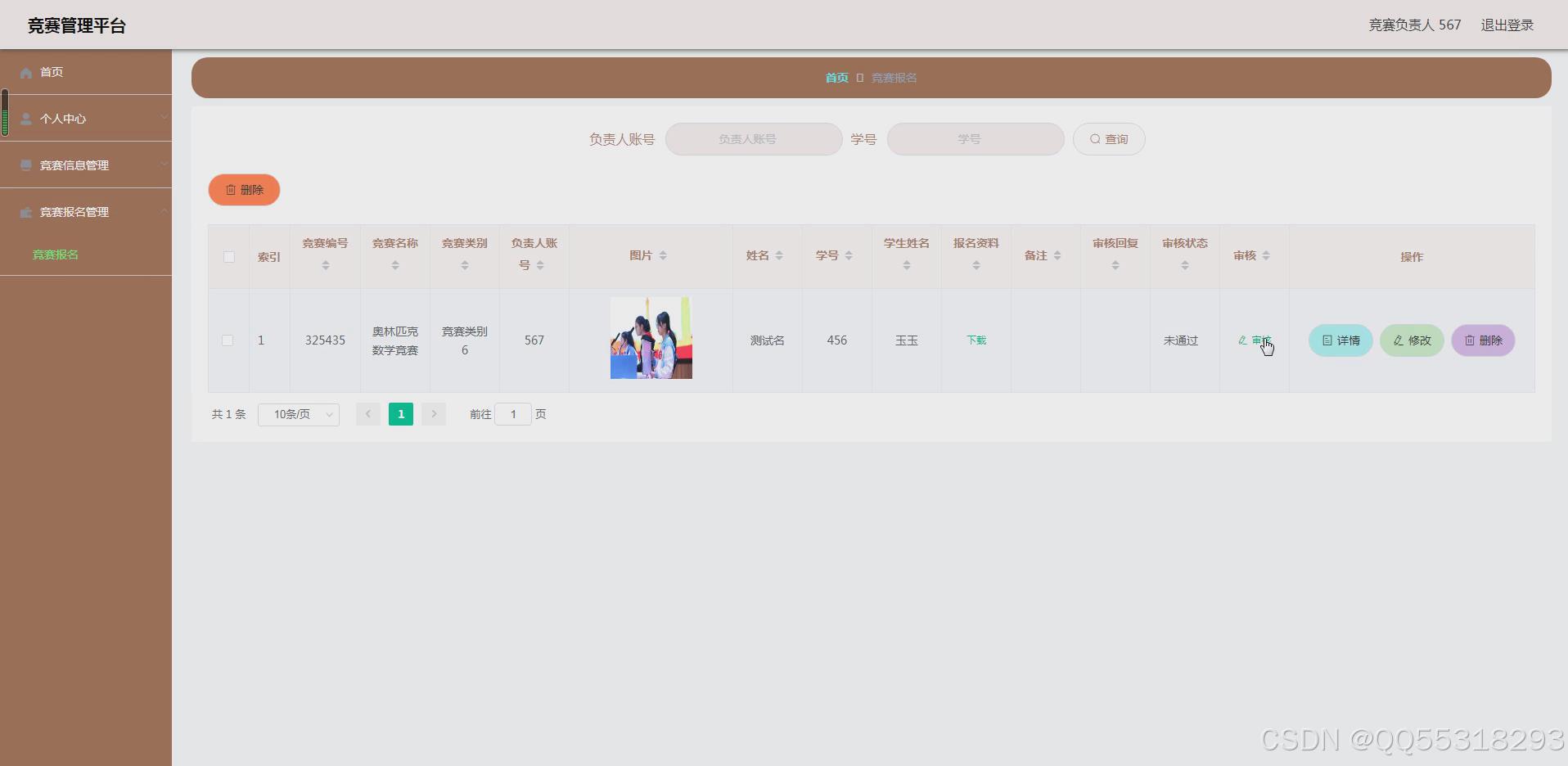Click 首页 in the breadcrumb
Image resolution: width=1568 pixels, height=766 pixels.
pos(836,78)
